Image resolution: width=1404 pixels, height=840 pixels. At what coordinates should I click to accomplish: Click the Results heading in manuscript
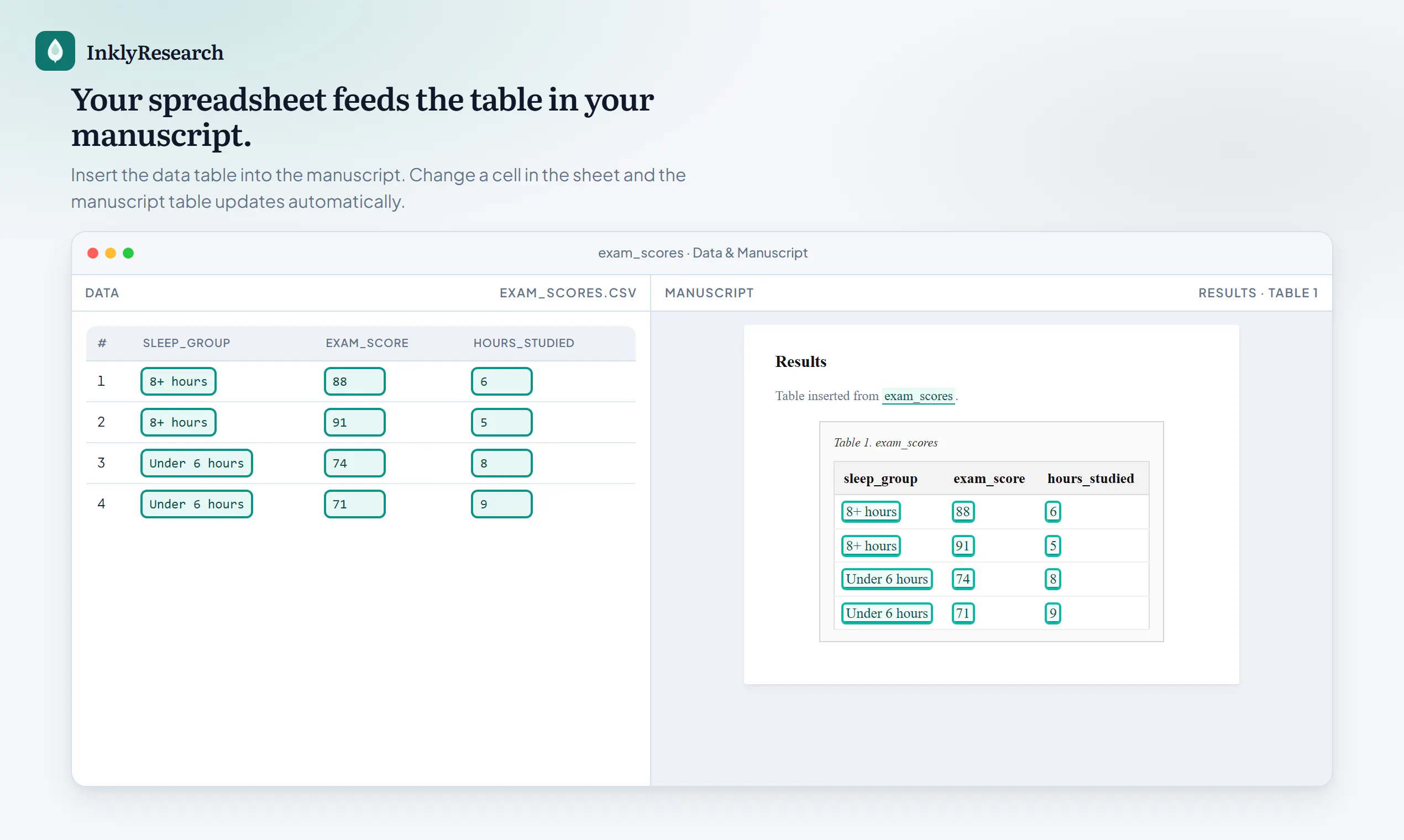click(800, 362)
